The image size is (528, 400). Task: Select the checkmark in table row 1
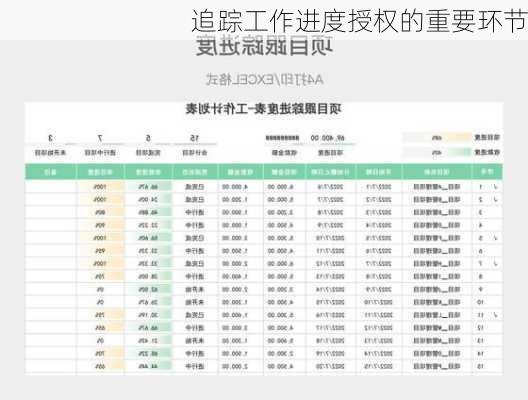pyautogui.click(x=495, y=187)
